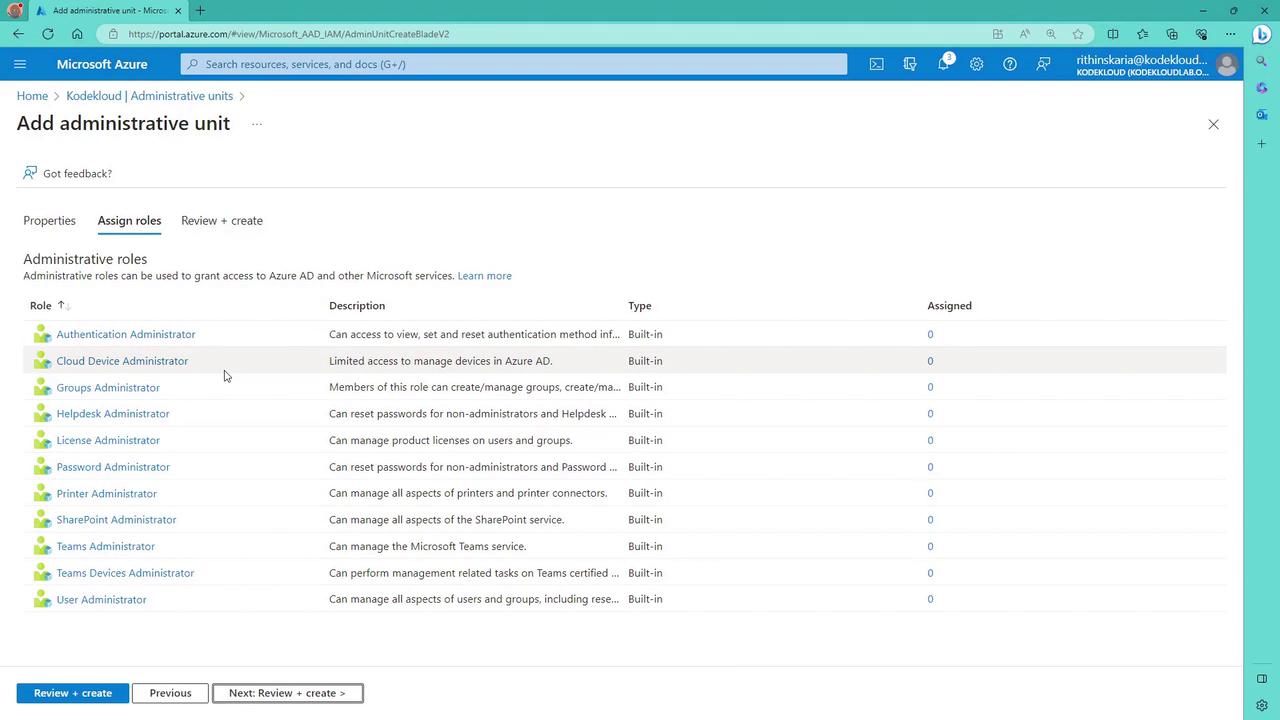The height and width of the screenshot is (720, 1280).
Task: Click the account avatar icon
Action: tap(1226, 65)
